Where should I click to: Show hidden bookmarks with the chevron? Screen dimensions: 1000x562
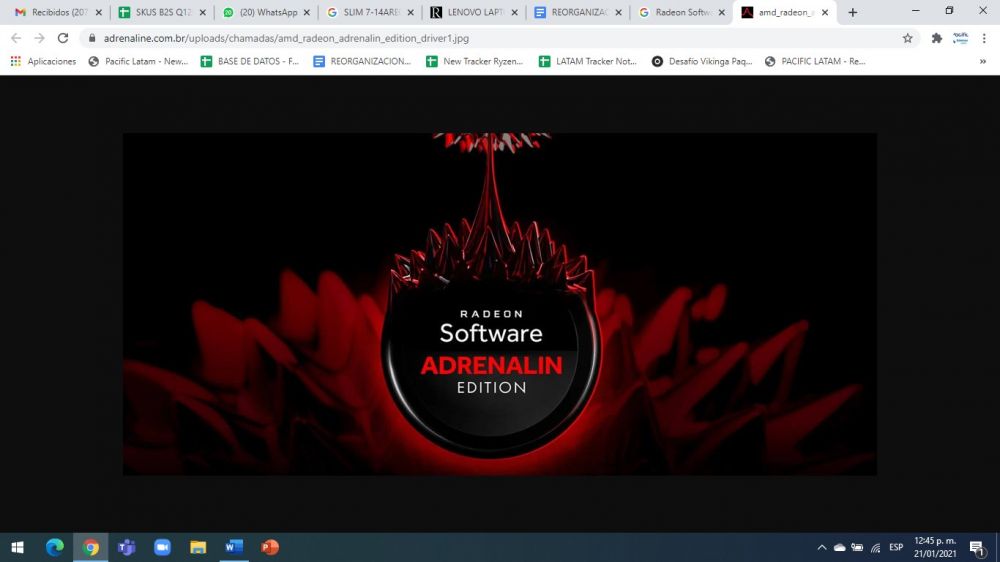983,61
